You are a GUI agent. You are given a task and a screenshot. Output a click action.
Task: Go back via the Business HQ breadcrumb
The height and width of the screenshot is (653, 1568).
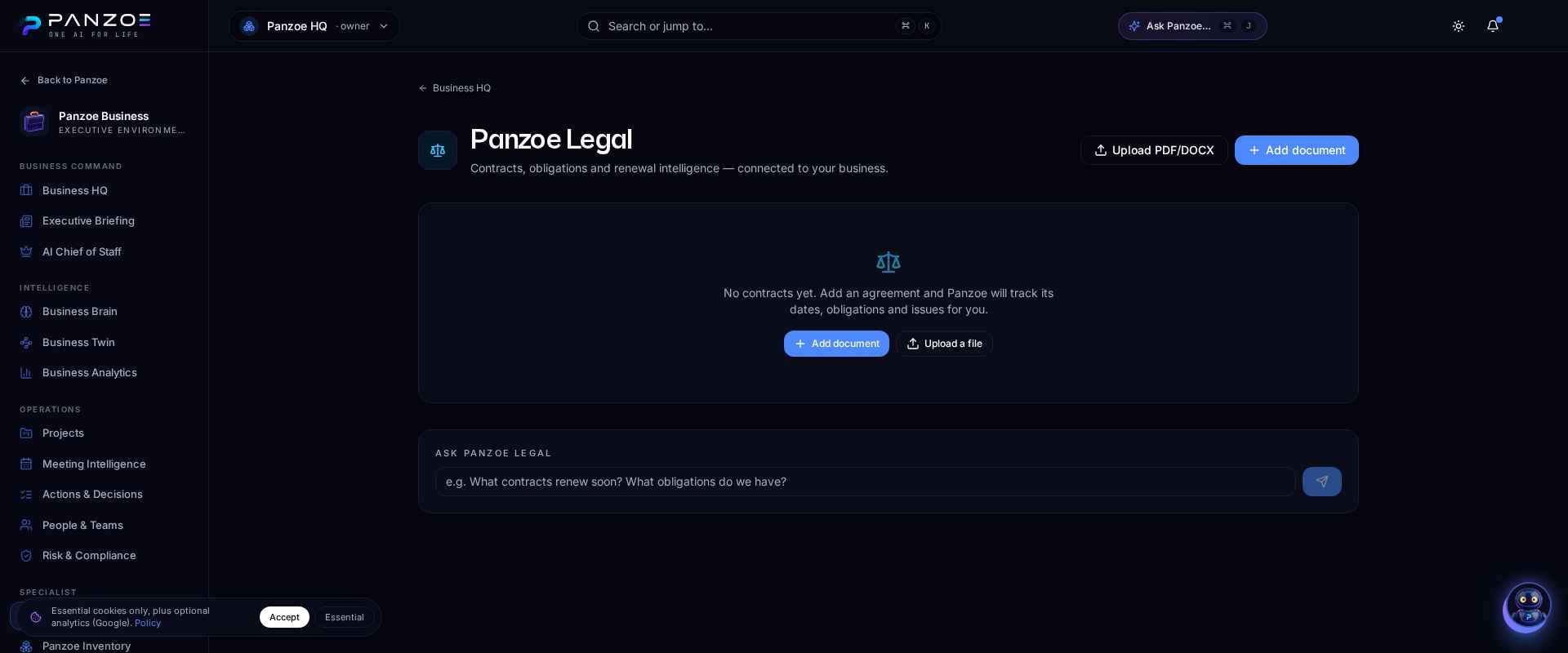click(x=455, y=88)
